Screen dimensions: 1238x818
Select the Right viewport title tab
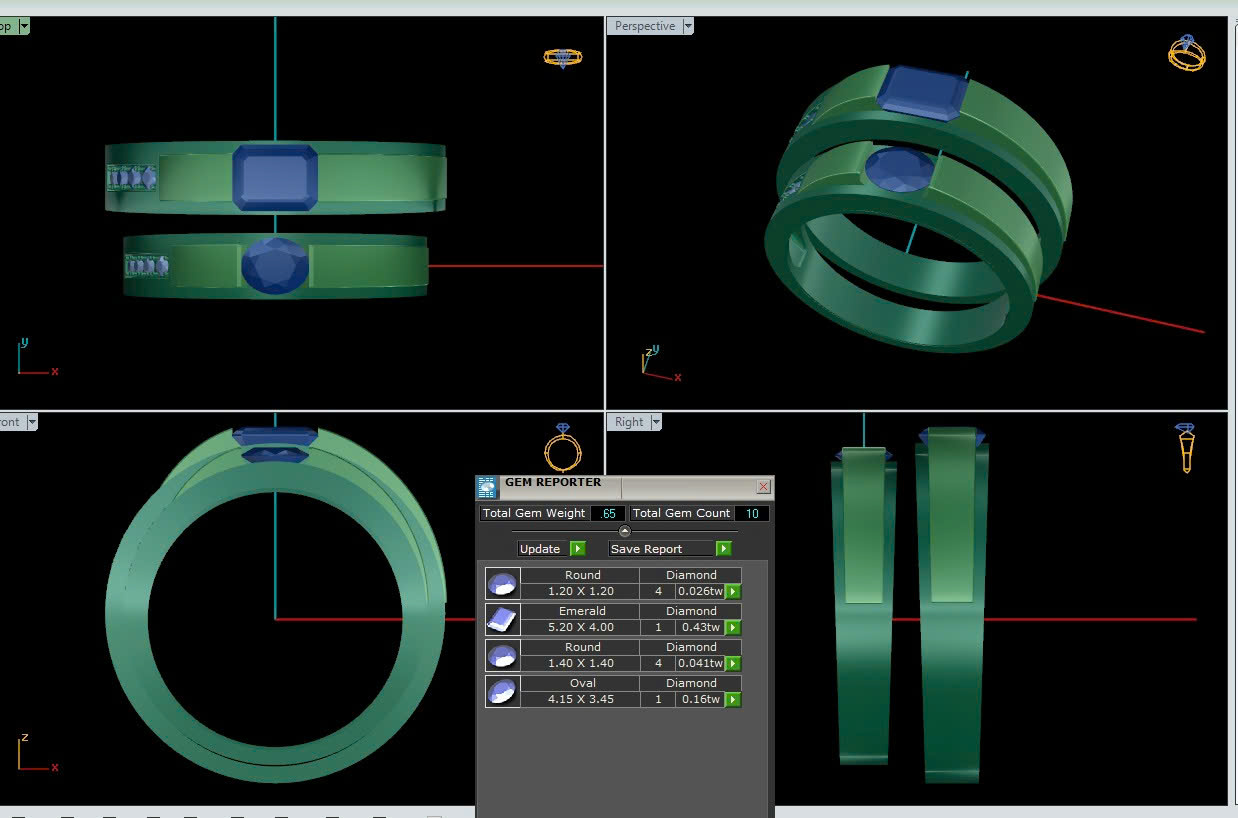click(x=629, y=422)
